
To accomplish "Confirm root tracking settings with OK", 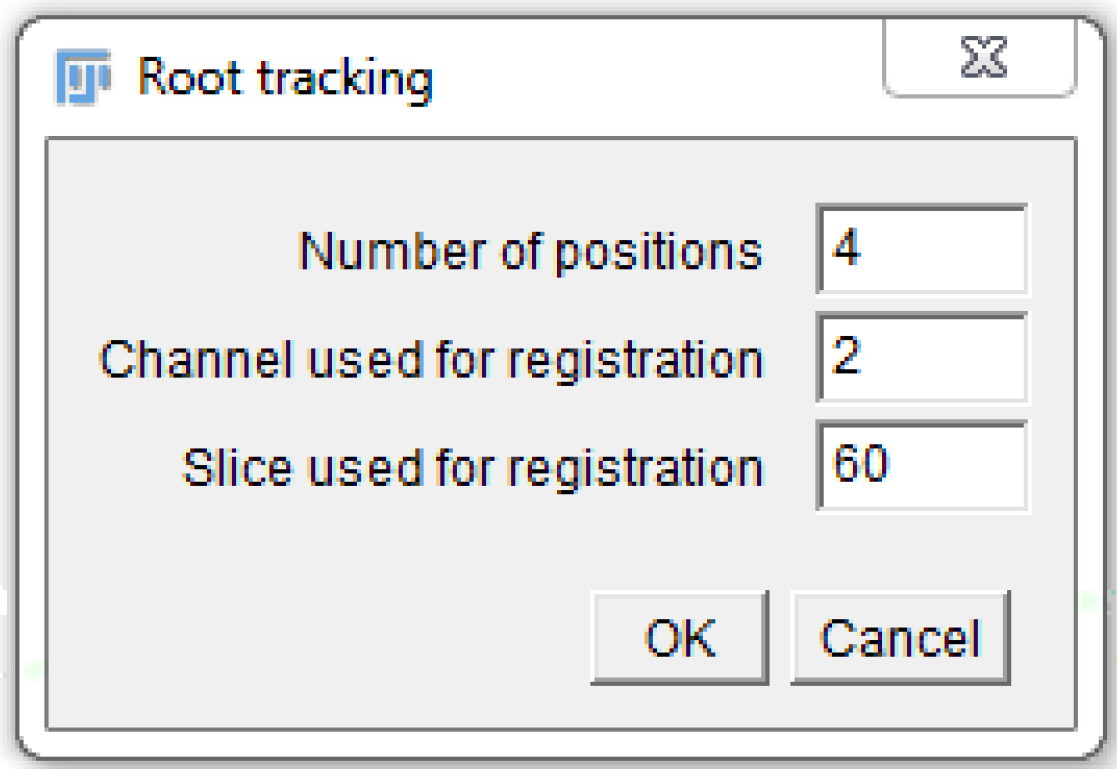I will 680,637.
